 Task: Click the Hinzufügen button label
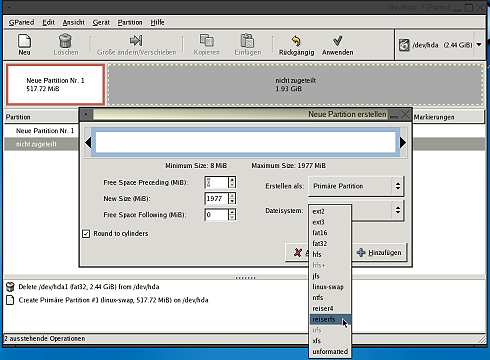(385, 253)
